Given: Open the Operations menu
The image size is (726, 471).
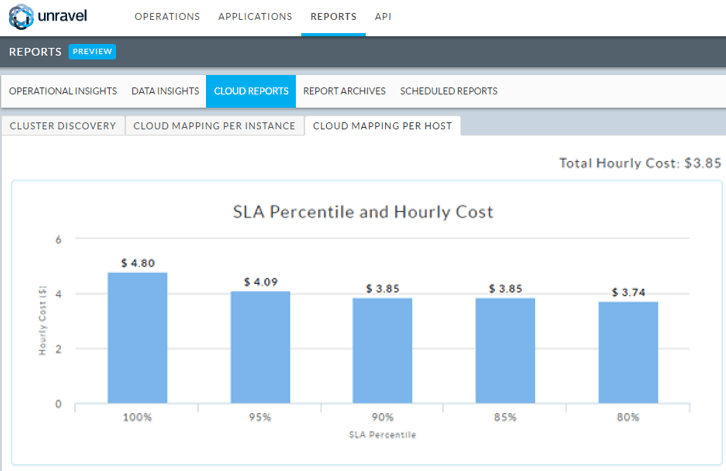Looking at the screenshot, I should (167, 17).
